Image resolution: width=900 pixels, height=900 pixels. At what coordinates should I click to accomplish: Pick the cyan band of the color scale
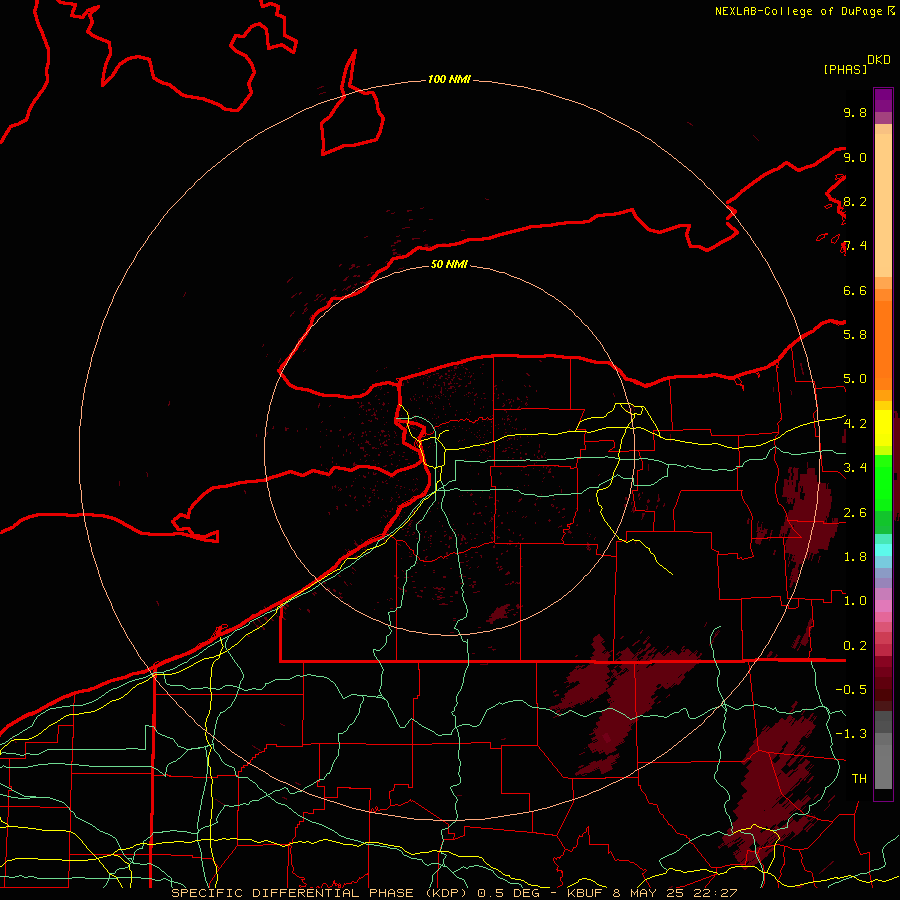[883, 549]
